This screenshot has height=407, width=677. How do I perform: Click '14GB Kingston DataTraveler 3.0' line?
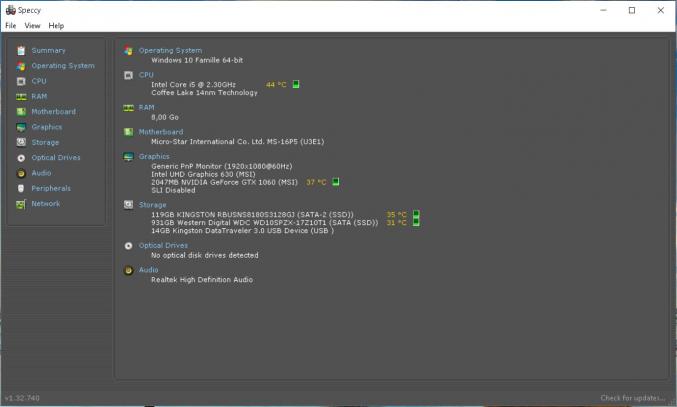pyautogui.click(x=242, y=231)
